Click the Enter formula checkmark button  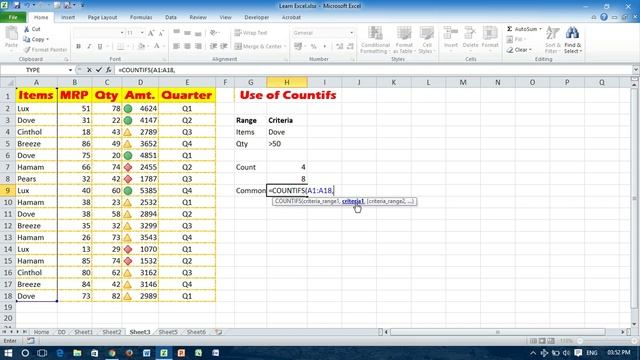point(99,70)
